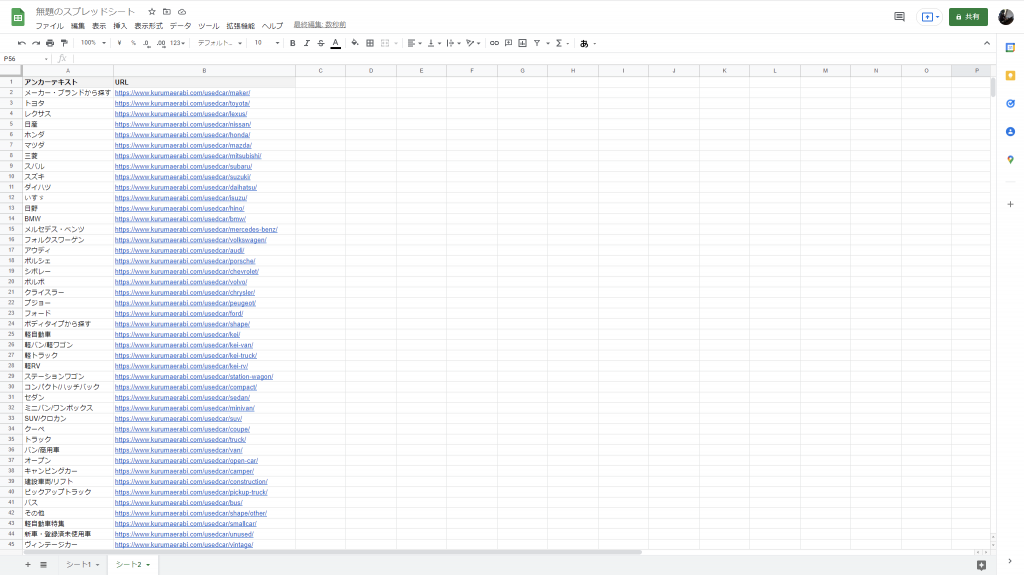
Task: Open the horizontal align dropdown
Action: [414, 43]
